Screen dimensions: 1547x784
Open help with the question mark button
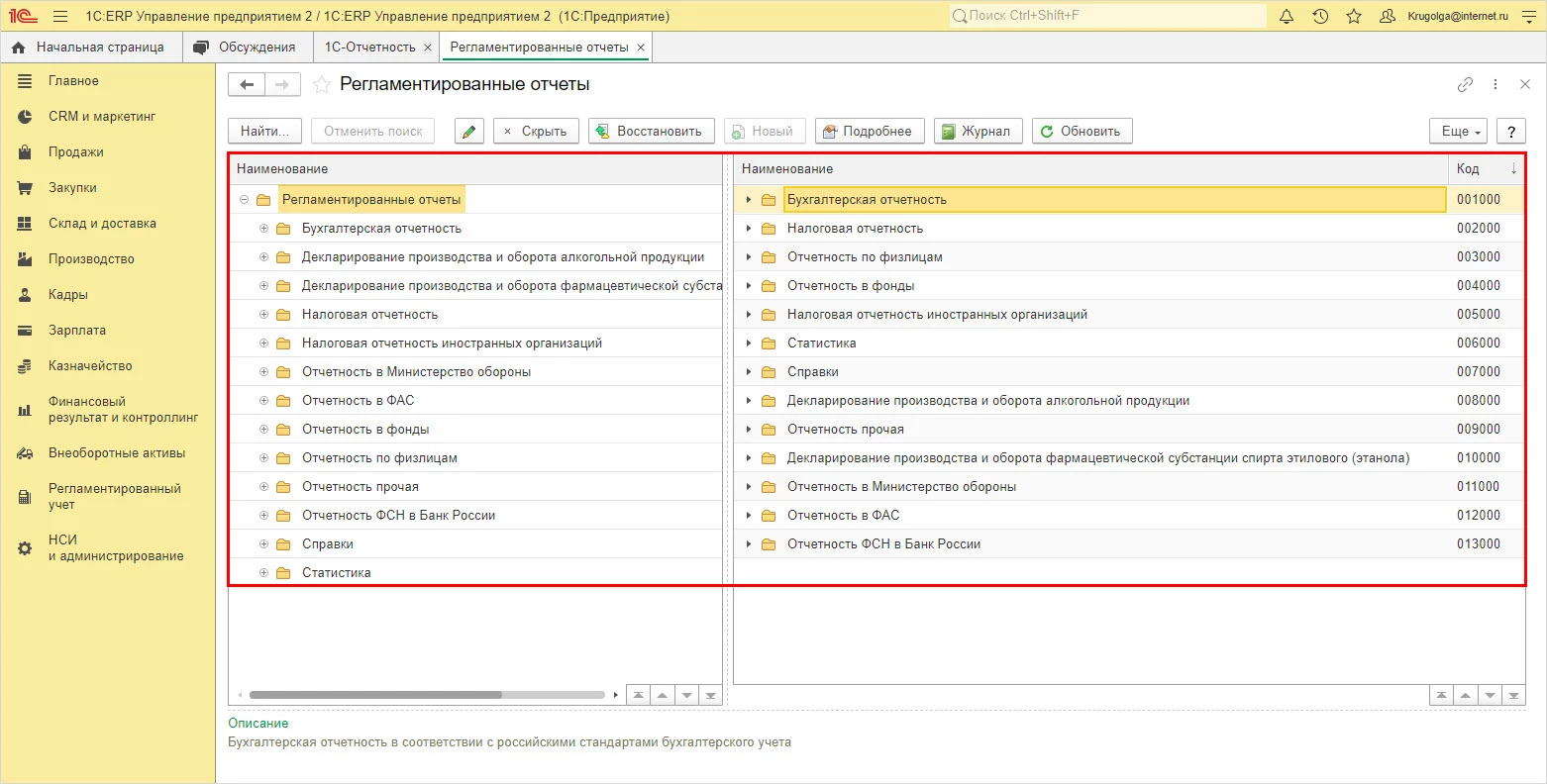[1510, 131]
